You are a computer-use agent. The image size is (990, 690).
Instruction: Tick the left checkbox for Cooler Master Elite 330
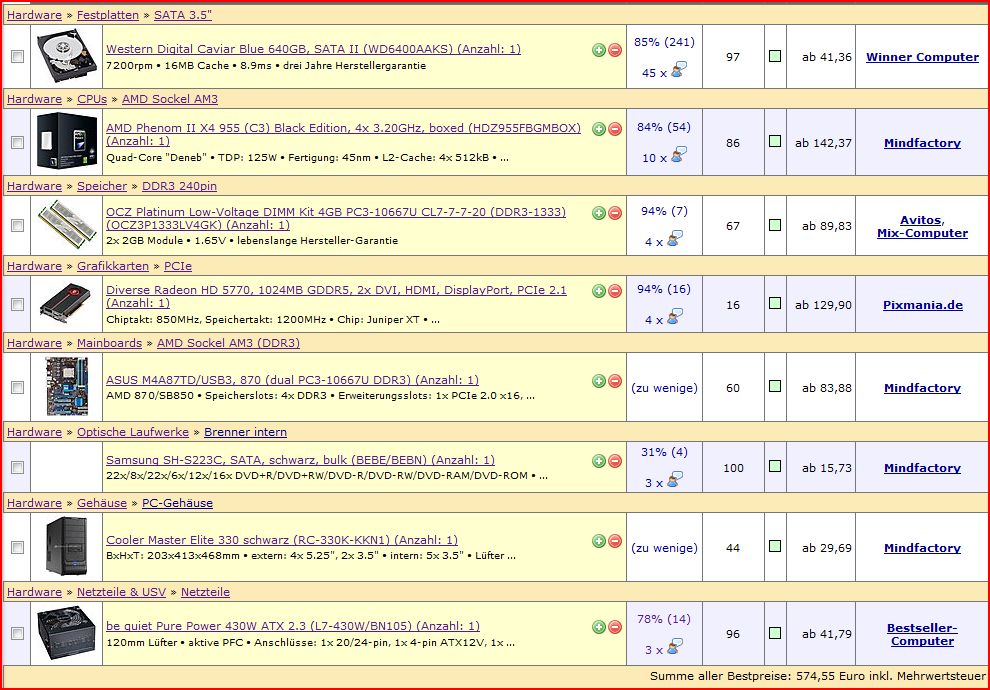(17, 548)
